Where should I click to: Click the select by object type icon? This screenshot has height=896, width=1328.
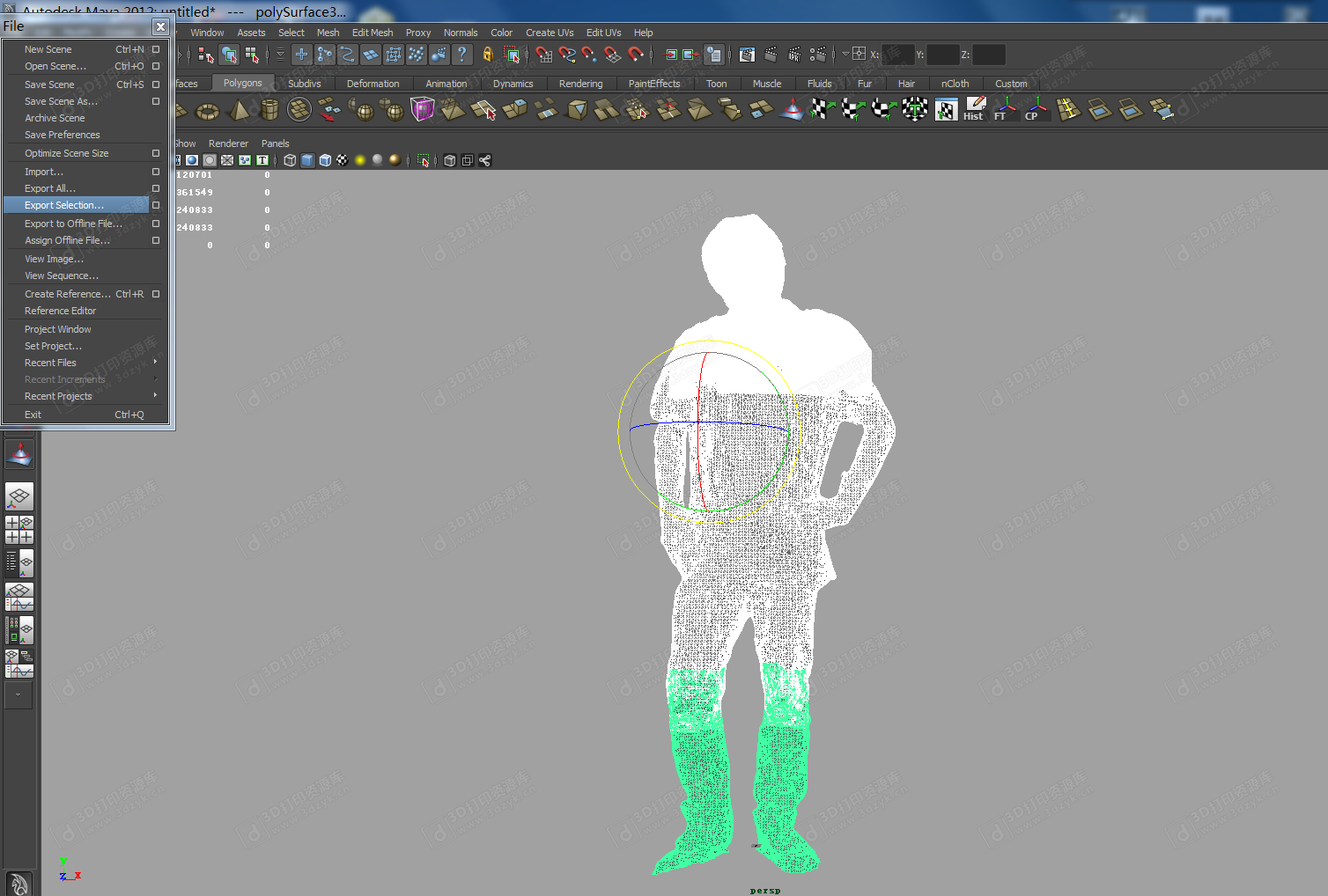pos(229,55)
